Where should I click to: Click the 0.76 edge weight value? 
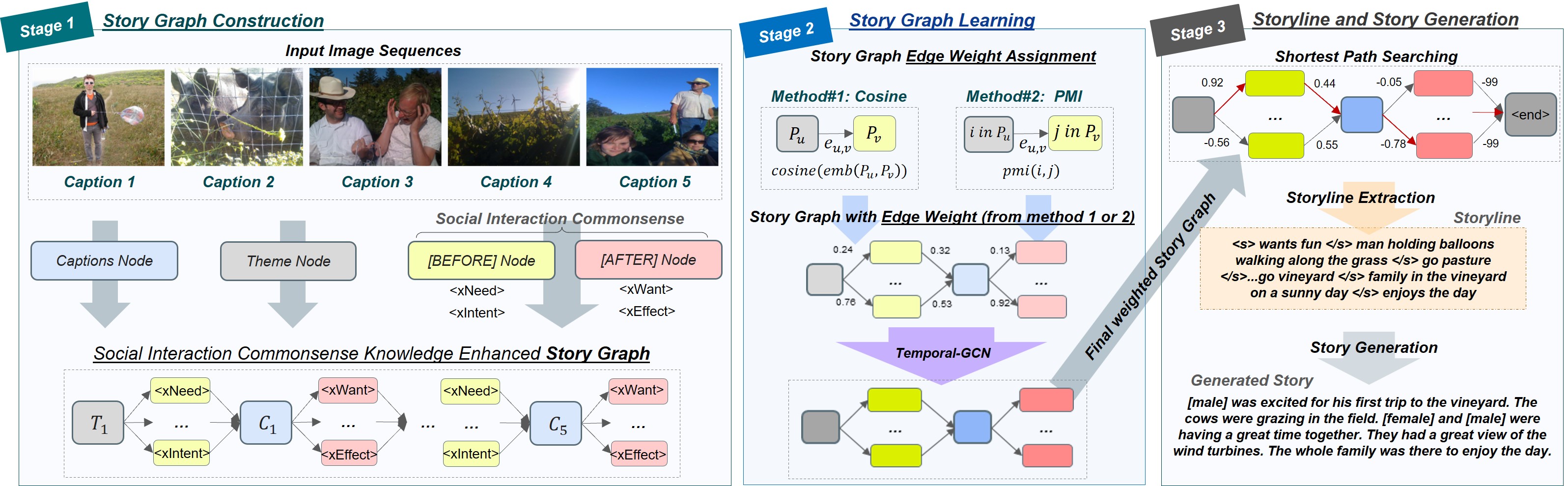pyautogui.click(x=845, y=302)
